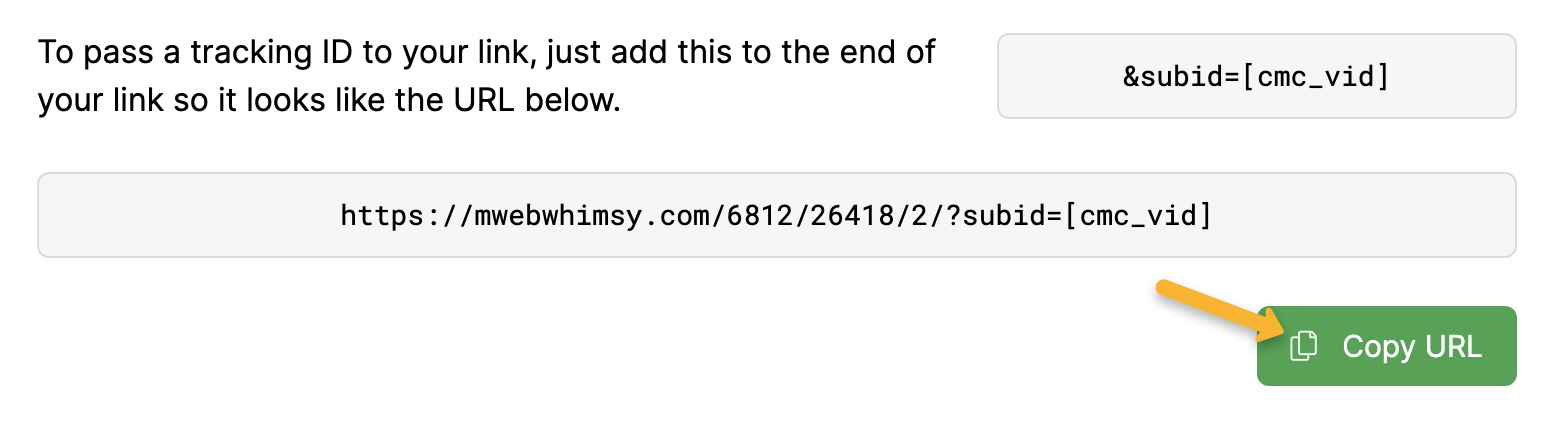The width and height of the screenshot is (1562, 442).
Task: Click the copy icon in the green button
Action: (x=1302, y=346)
